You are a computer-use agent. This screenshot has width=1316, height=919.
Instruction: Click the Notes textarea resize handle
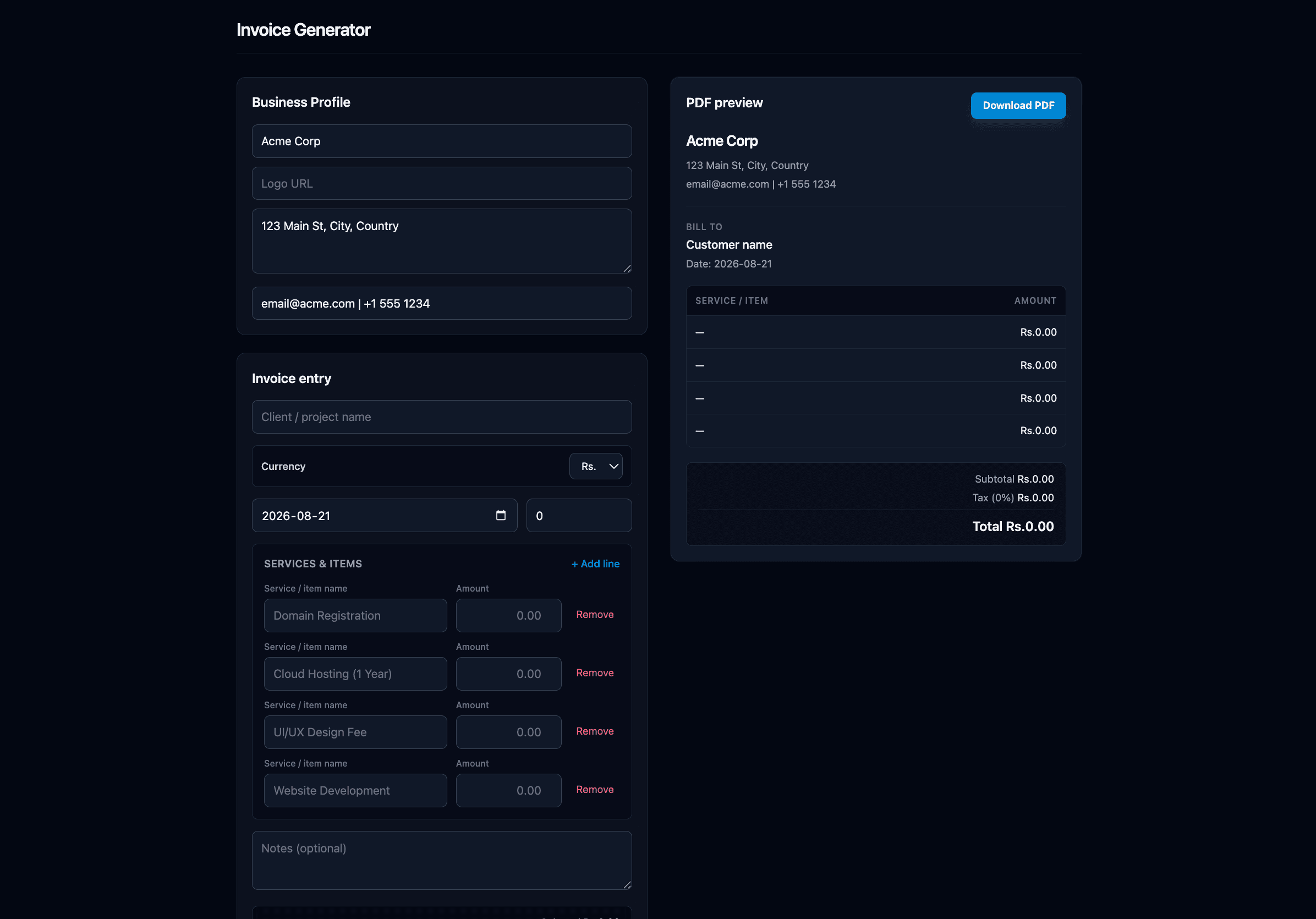(x=627, y=884)
